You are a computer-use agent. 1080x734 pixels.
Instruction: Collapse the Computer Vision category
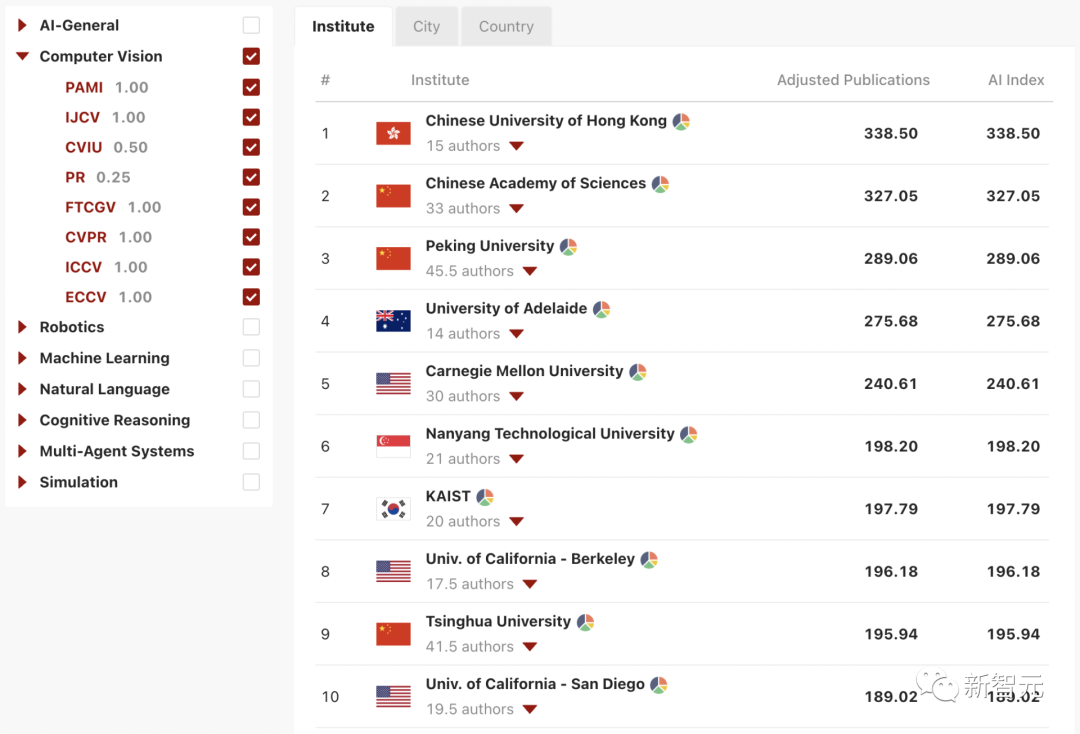pyautogui.click(x=24, y=56)
